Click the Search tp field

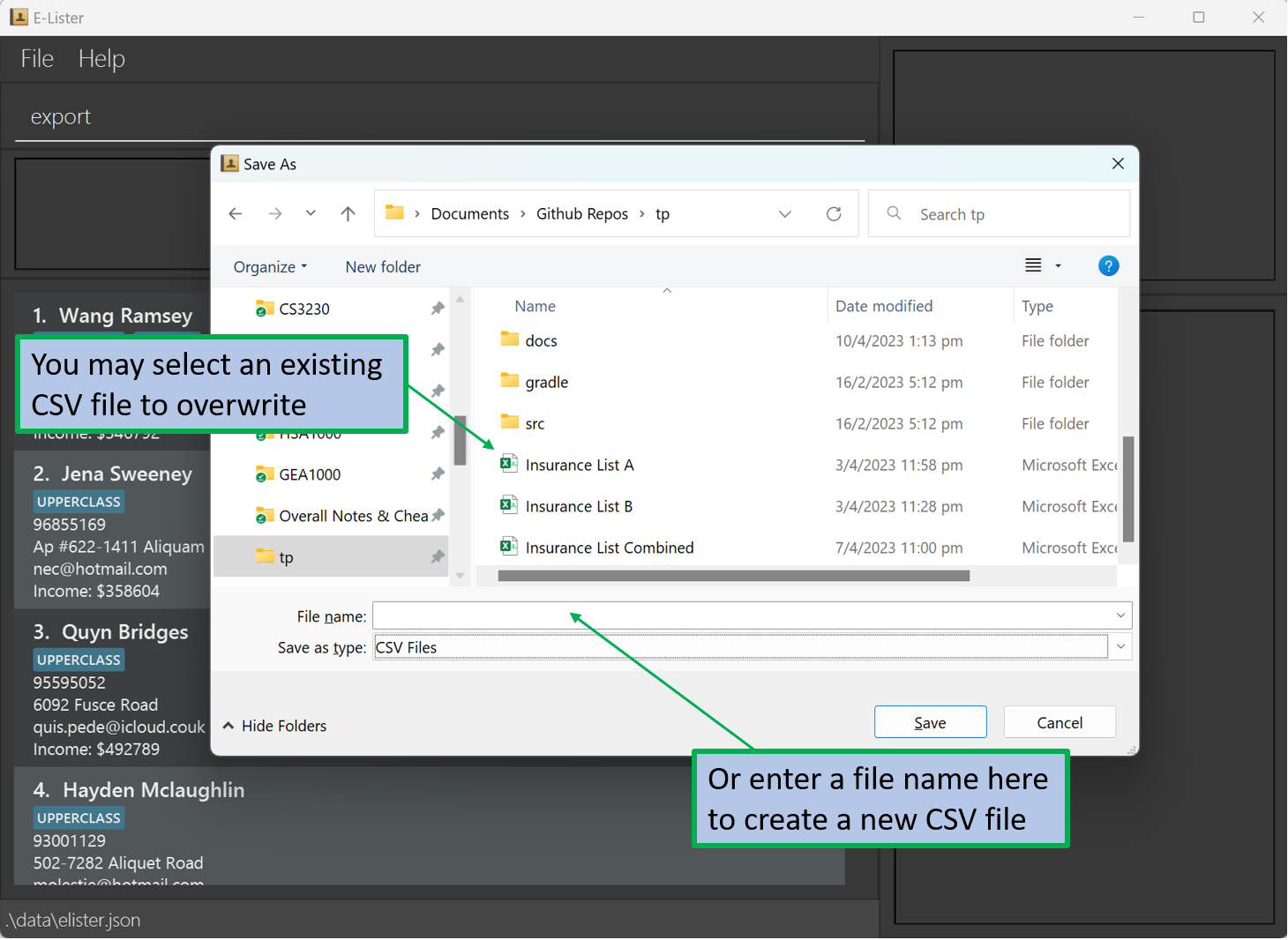point(999,213)
